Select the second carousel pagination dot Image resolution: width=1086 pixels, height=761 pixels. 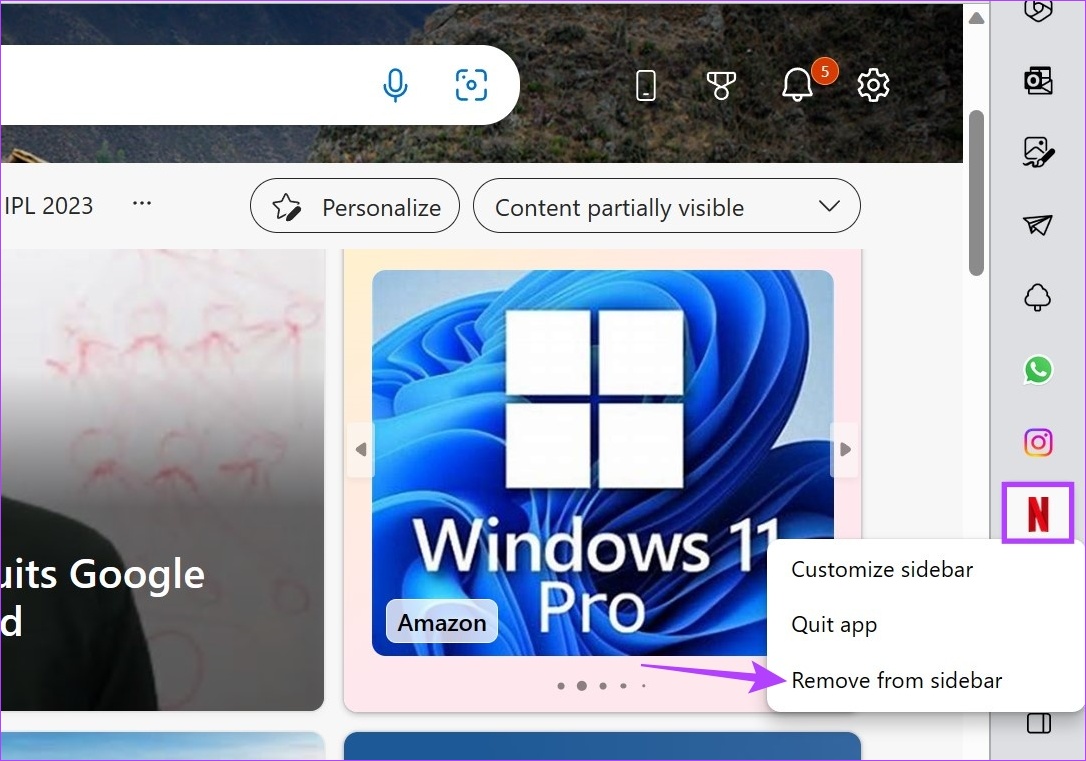(582, 686)
